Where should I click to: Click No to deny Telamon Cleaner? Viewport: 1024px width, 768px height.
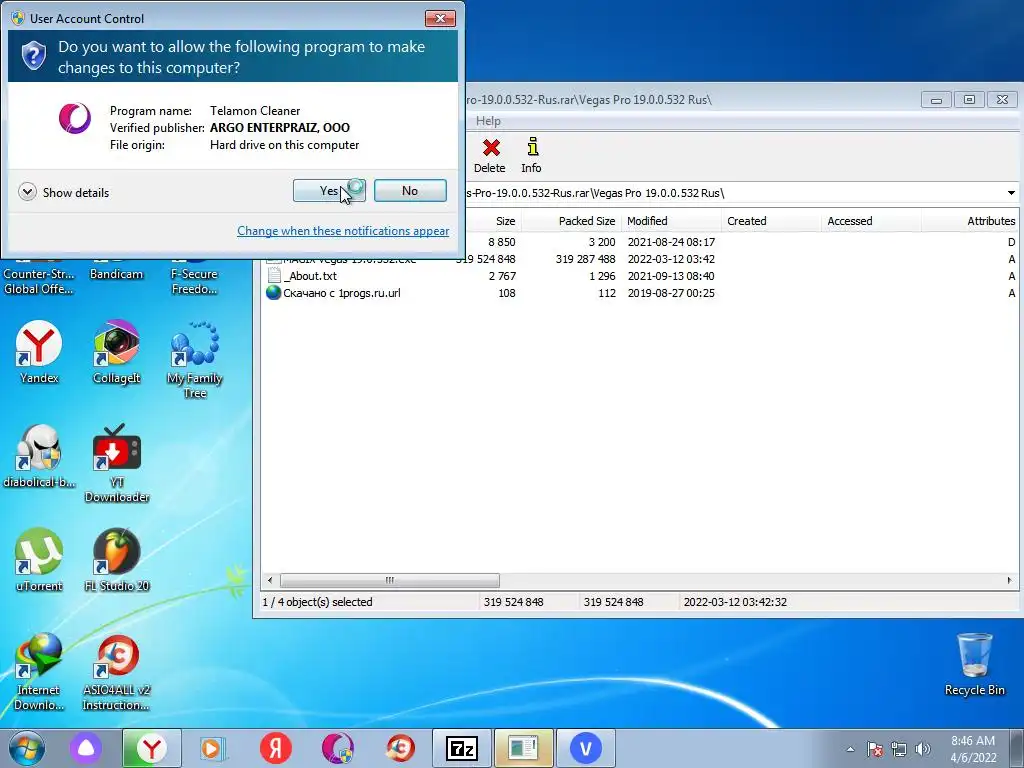coord(410,191)
